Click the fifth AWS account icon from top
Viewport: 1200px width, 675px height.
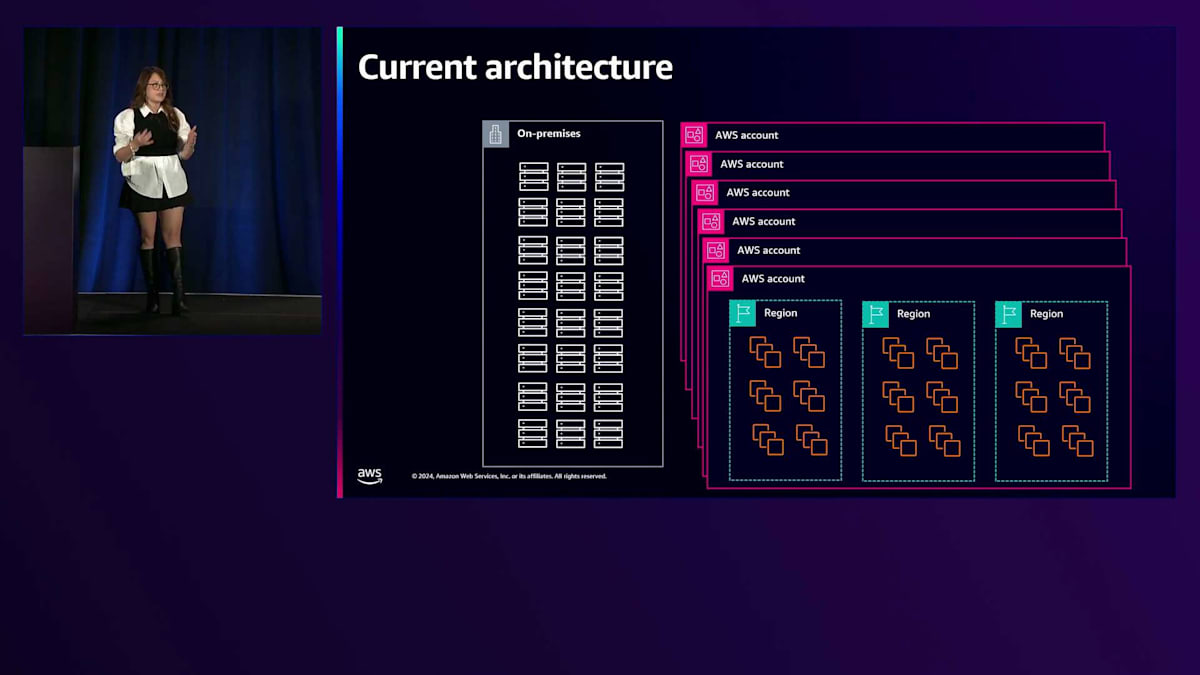(716, 250)
